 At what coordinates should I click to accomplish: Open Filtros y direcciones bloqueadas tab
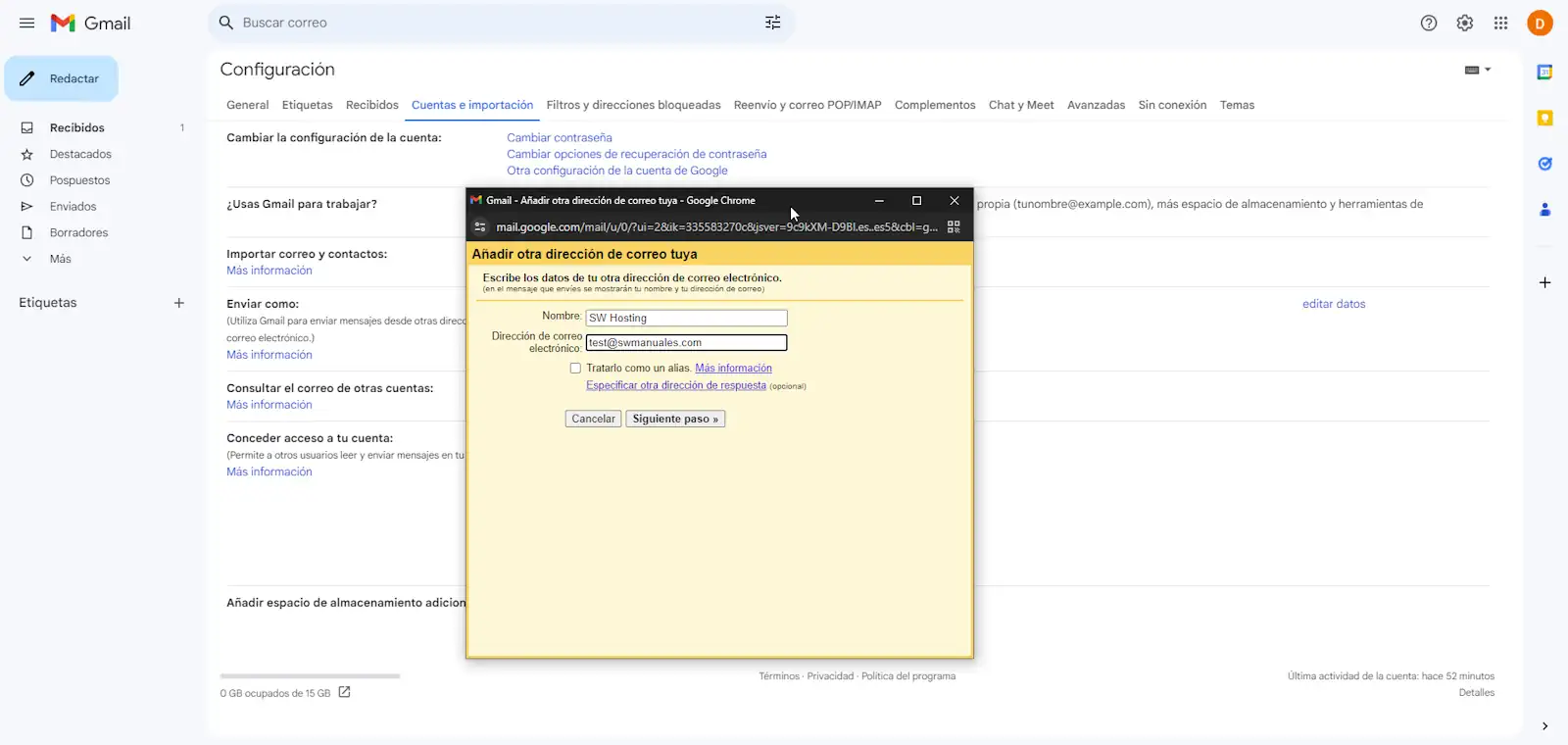(633, 105)
